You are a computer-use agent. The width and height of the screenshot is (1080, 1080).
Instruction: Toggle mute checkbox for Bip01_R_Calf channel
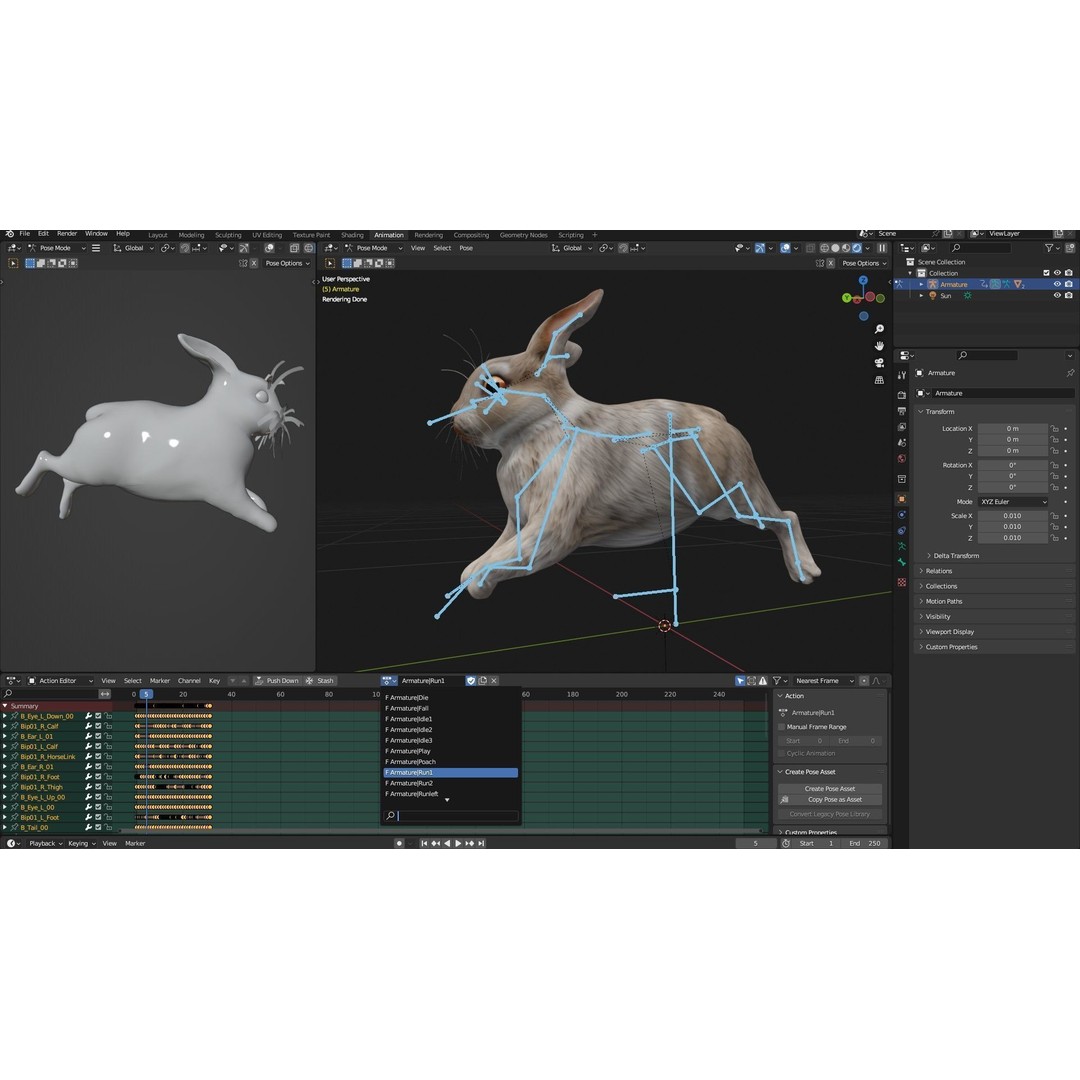tap(98, 726)
